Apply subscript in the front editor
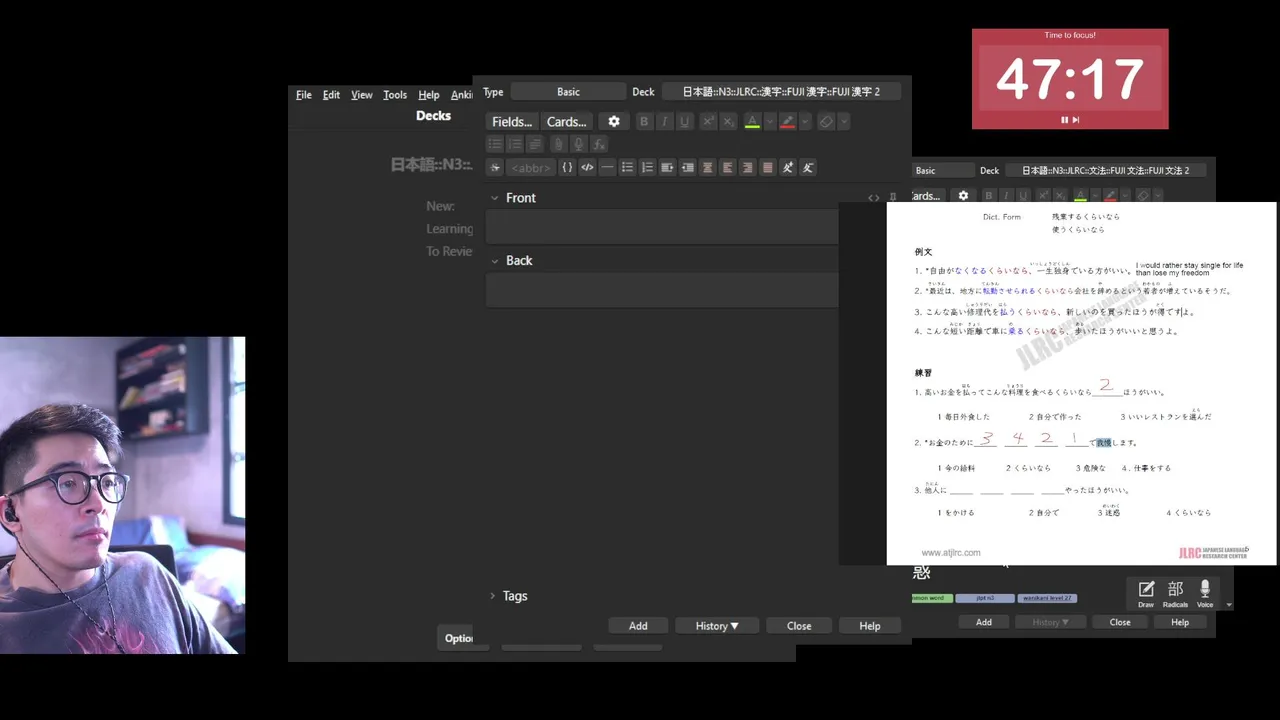The height and width of the screenshot is (720, 1280). click(728, 121)
